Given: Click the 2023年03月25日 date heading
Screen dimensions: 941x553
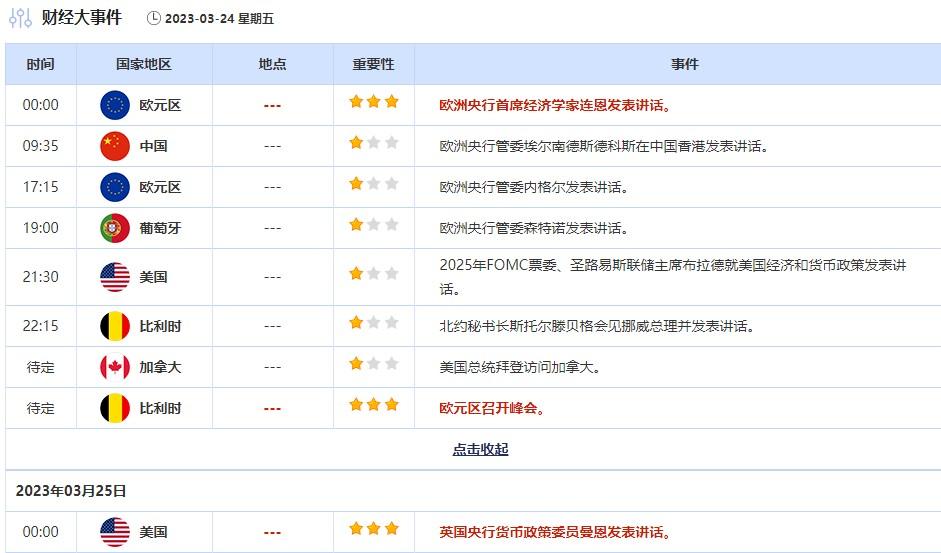Looking at the screenshot, I should click(x=71, y=491).
